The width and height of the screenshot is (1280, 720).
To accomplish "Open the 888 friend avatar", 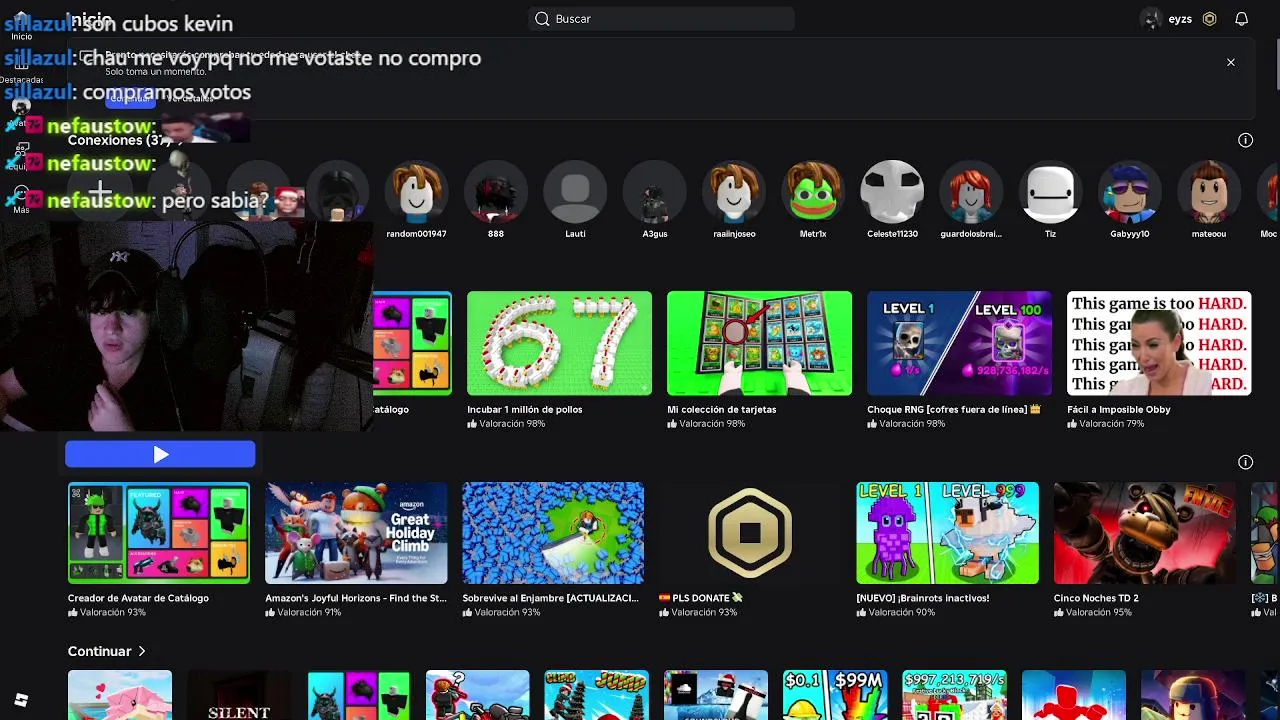I will (496, 191).
